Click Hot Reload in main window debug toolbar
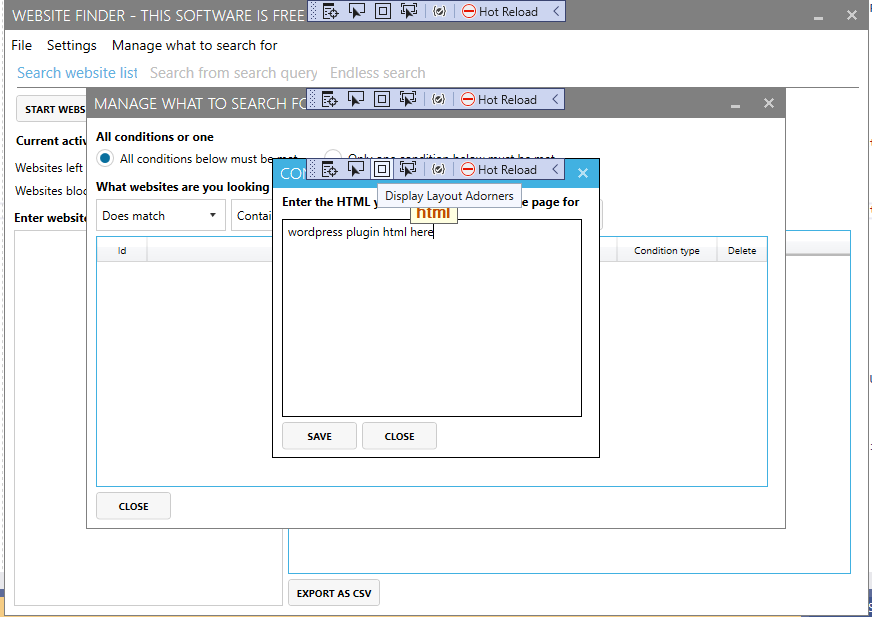 (x=500, y=11)
